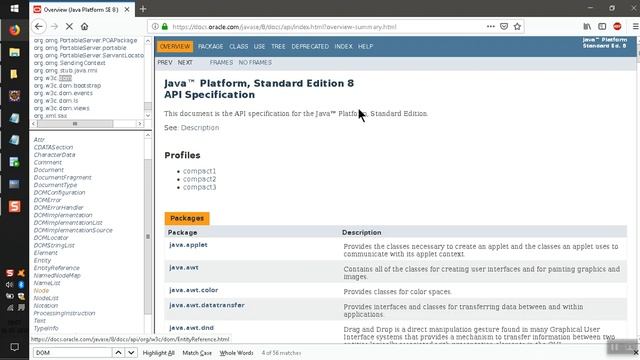Open the java.awt.datatransfer package link
This screenshot has height=360, width=640.
click(207, 305)
